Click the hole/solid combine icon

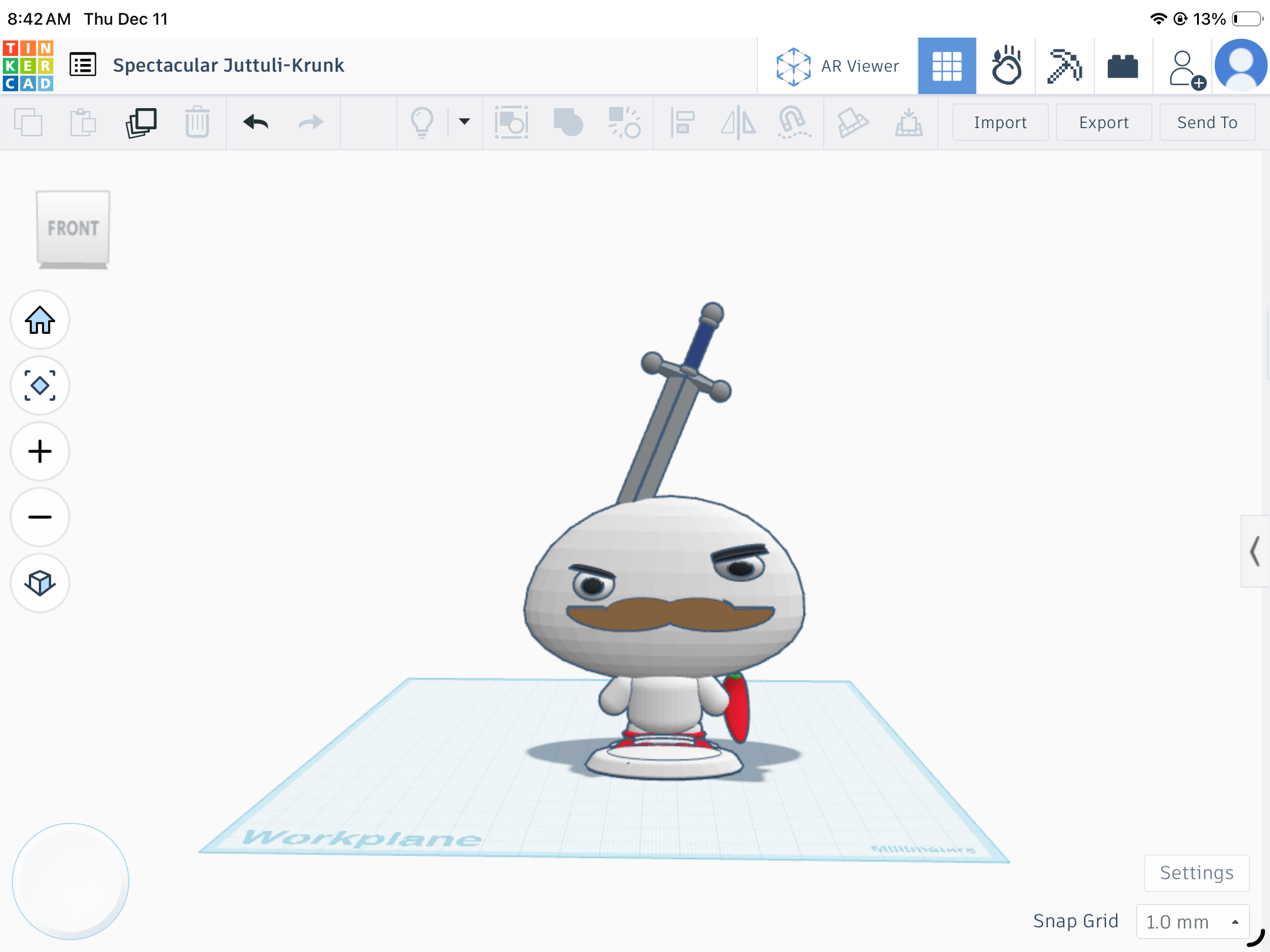coord(567,122)
